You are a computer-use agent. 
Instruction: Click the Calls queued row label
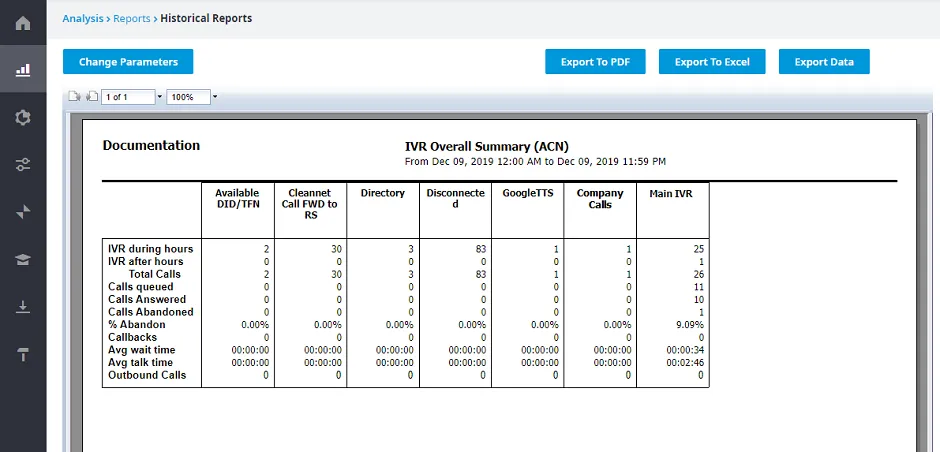pyautogui.click(x=141, y=287)
